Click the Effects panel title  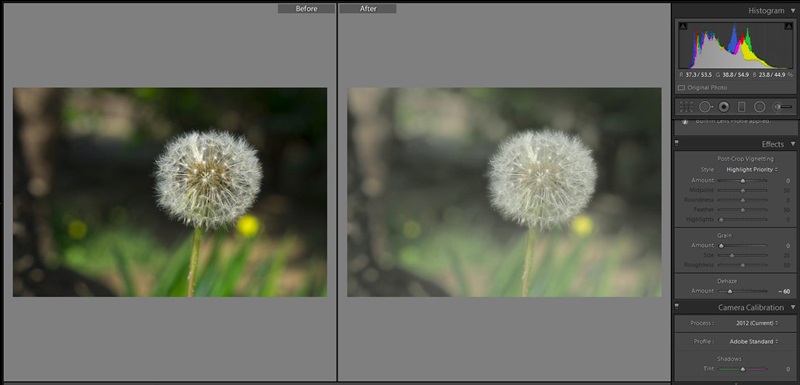coord(772,144)
